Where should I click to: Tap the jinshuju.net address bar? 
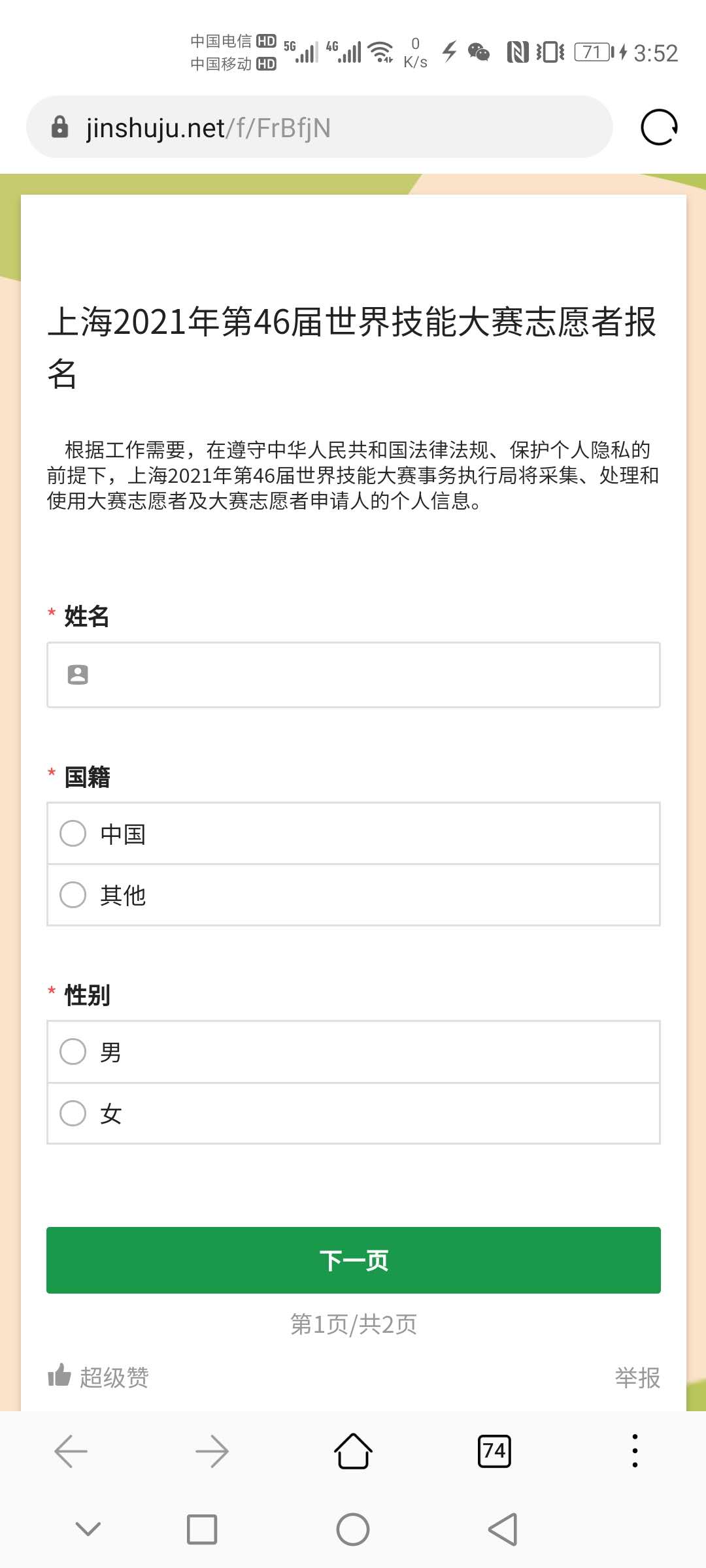pos(327,127)
